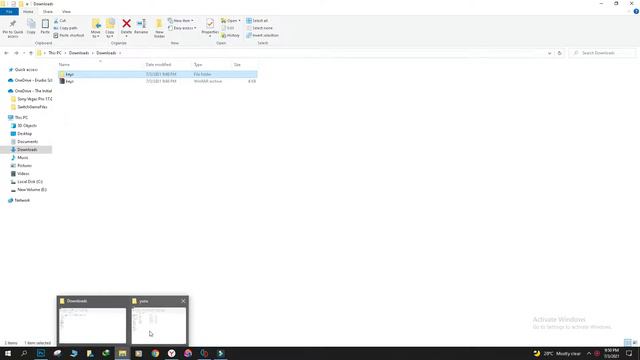Click Select all in ribbon
The image size is (640, 360).
257,20
